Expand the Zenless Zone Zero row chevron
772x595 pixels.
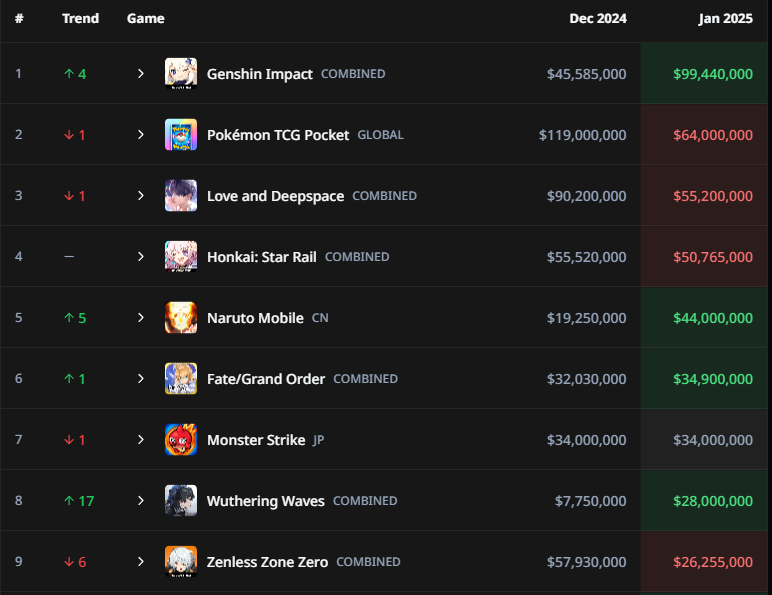click(141, 562)
